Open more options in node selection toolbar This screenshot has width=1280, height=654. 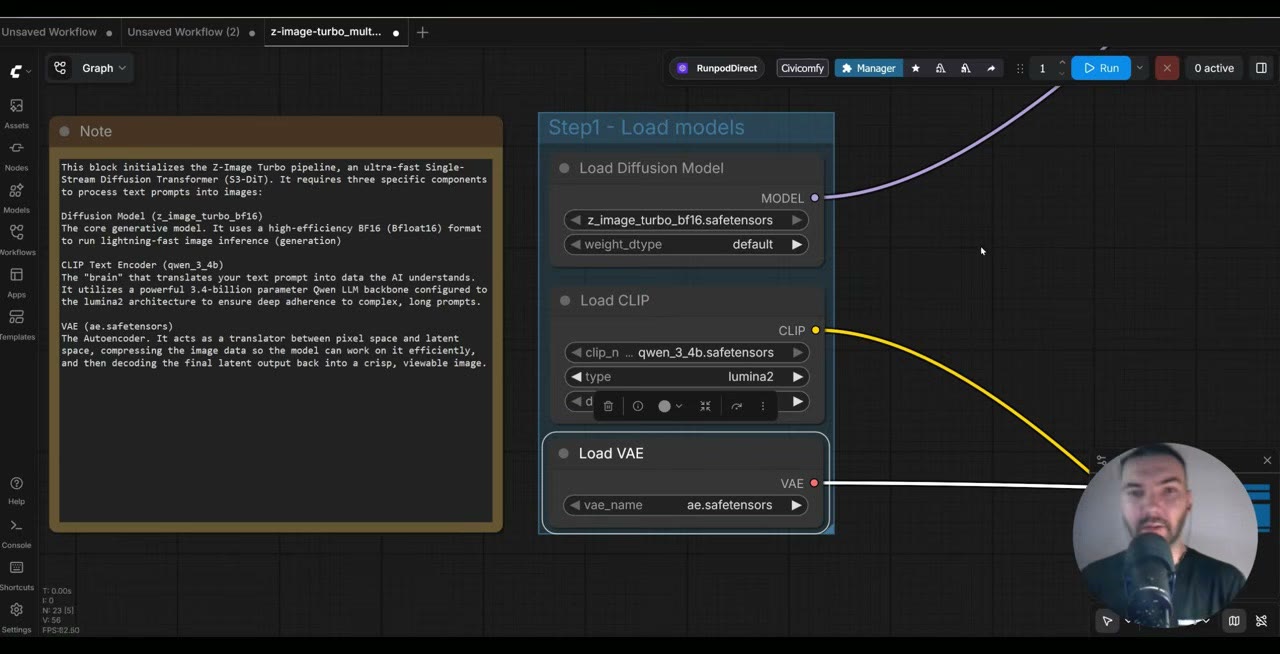click(763, 406)
